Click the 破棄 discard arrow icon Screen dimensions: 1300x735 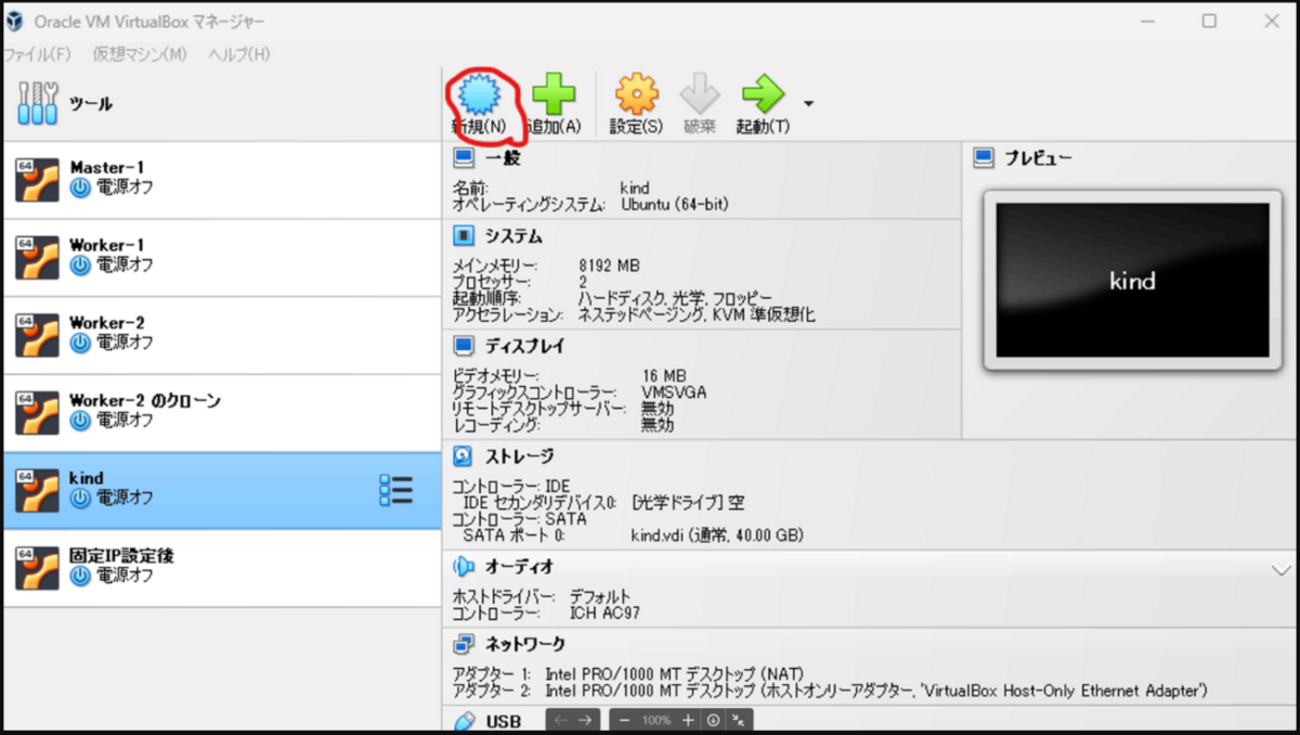pos(700,95)
